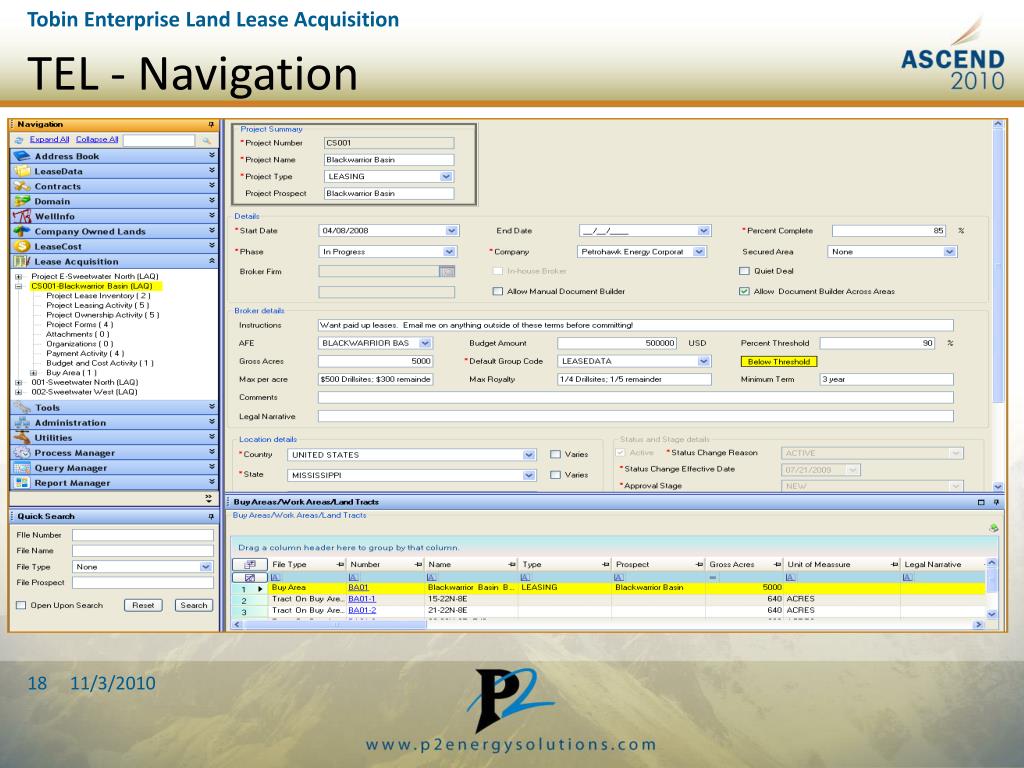Click the LeaseCost coin icon
This screenshot has height=768, width=1024.
click(22, 246)
